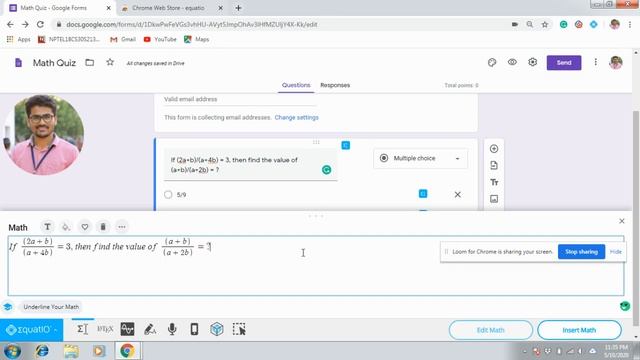Reload the page
The width and height of the screenshot is (640, 360).
(x=40, y=24)
